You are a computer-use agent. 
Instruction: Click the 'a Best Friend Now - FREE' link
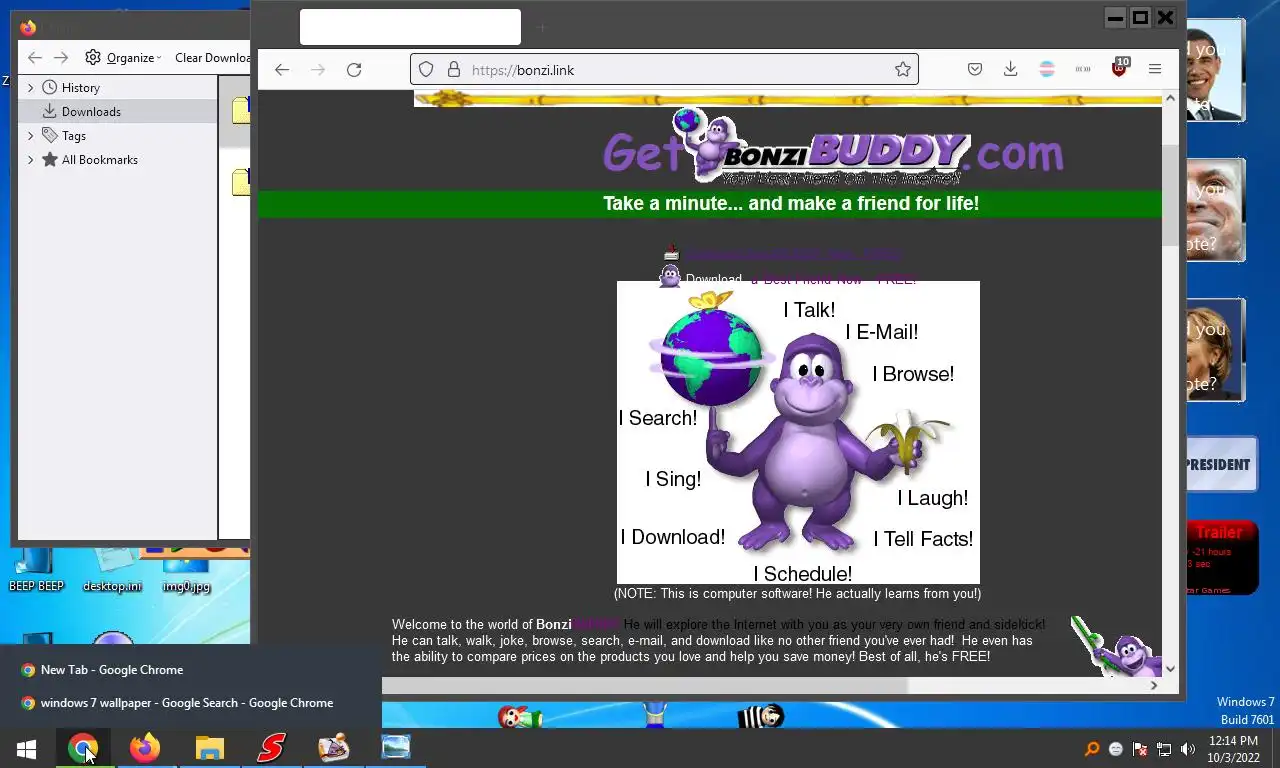(833, 279)
